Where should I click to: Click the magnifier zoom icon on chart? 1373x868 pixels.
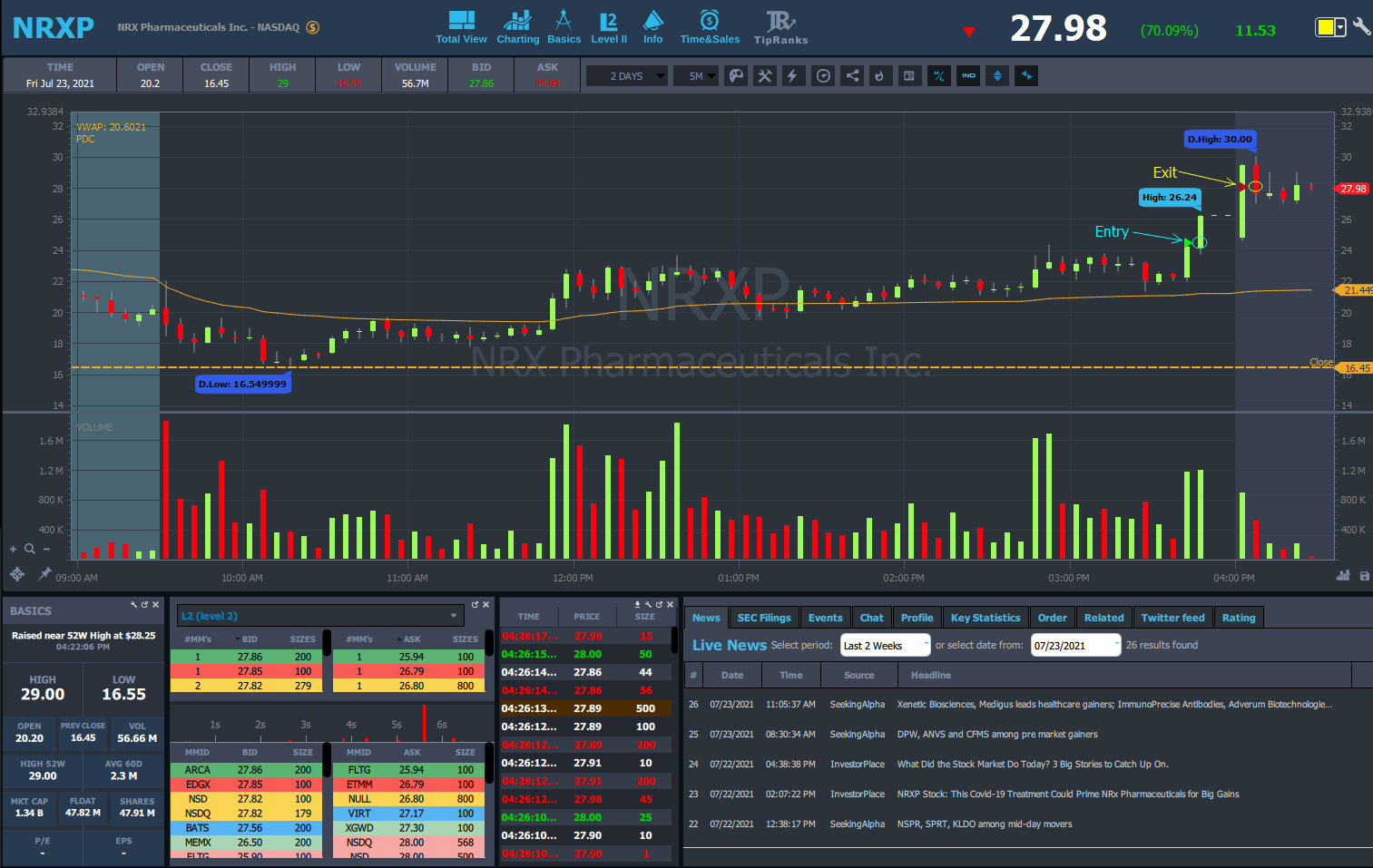tap(30, 549)
